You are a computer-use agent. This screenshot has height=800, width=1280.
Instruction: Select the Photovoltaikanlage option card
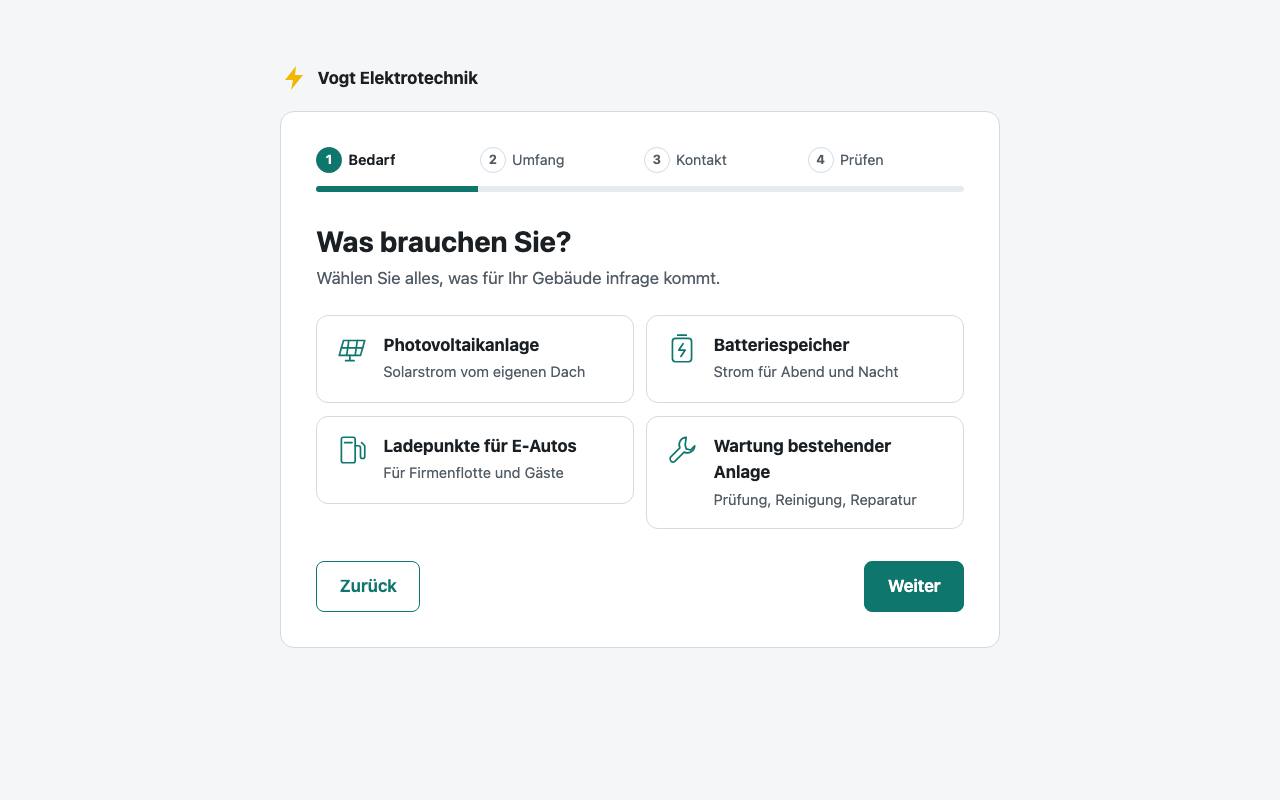point(475,359)
